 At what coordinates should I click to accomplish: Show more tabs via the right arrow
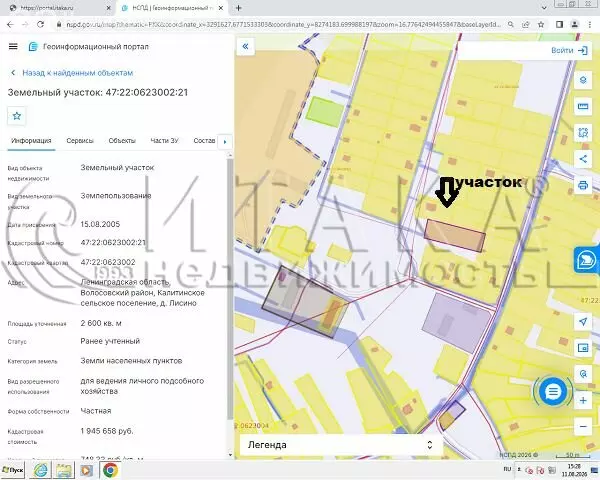pyautogui.click(x=225, y=142)
